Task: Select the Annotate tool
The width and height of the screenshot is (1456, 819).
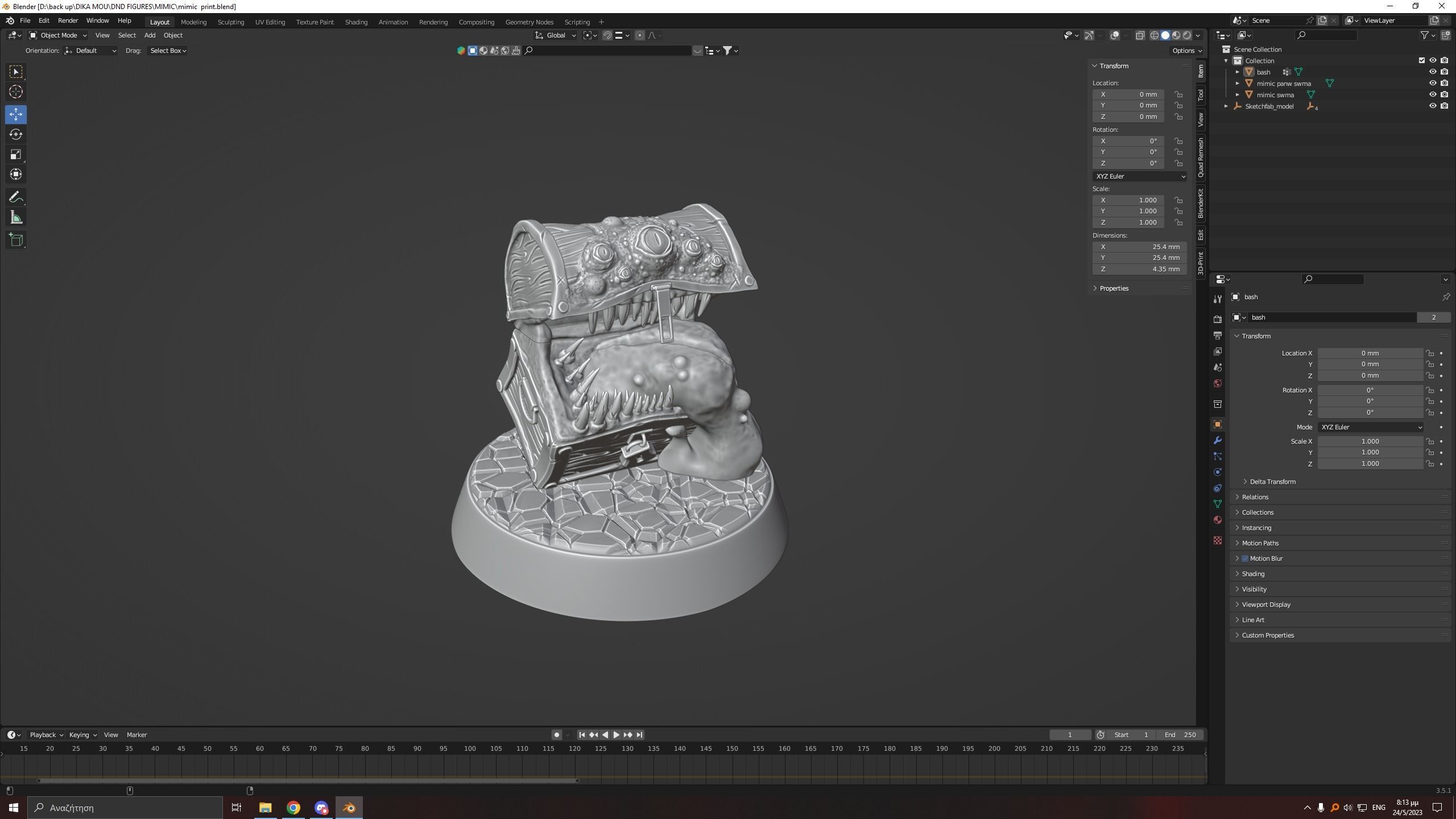Action: pyautogui.click(x=16, y=197)
